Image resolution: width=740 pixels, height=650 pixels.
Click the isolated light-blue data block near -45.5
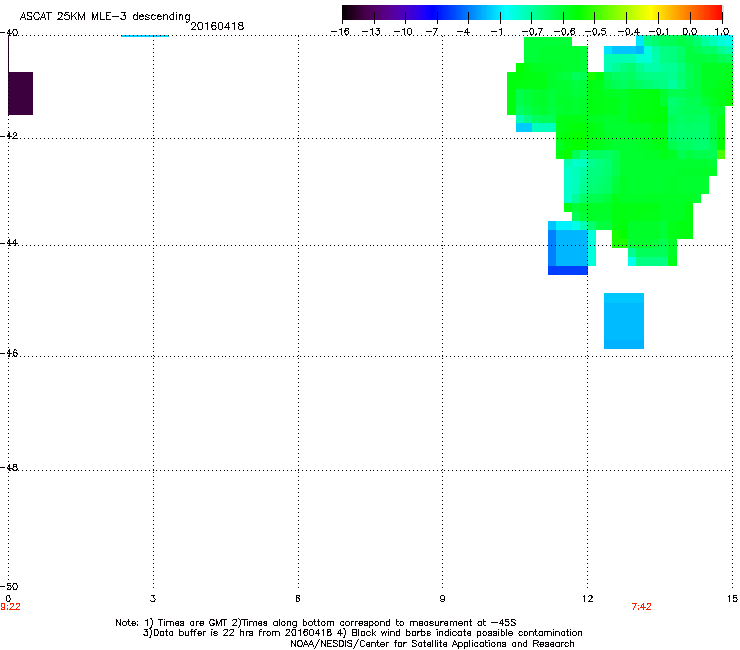(624, 321)
